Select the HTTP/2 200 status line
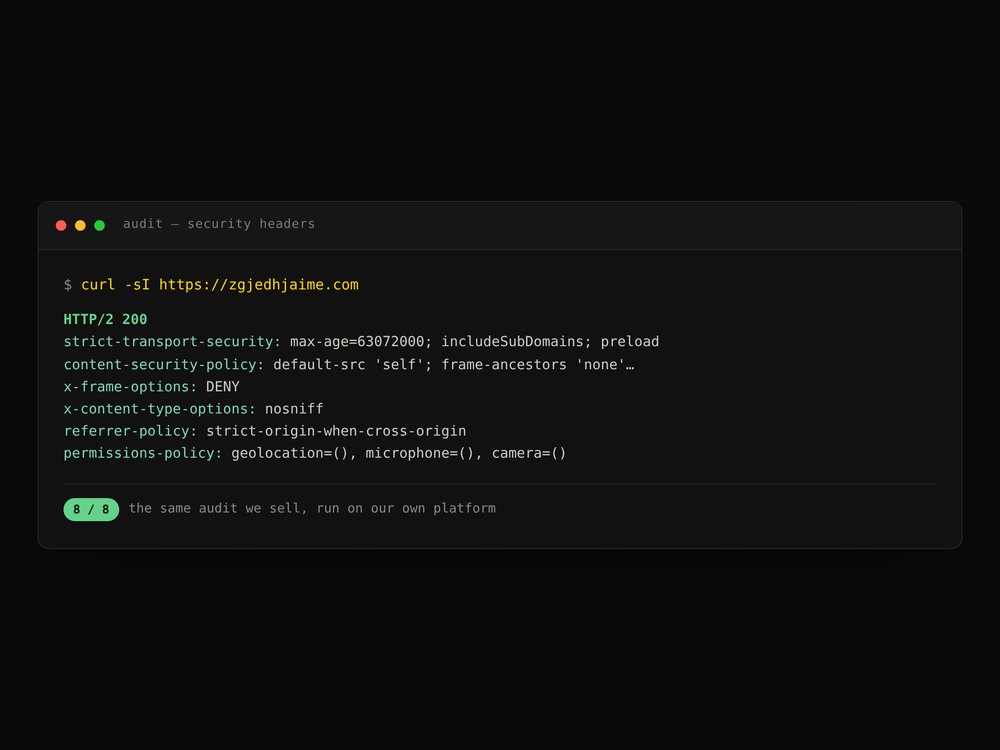The width and height of the screenshot is (1000, 750). click(105, 320)
